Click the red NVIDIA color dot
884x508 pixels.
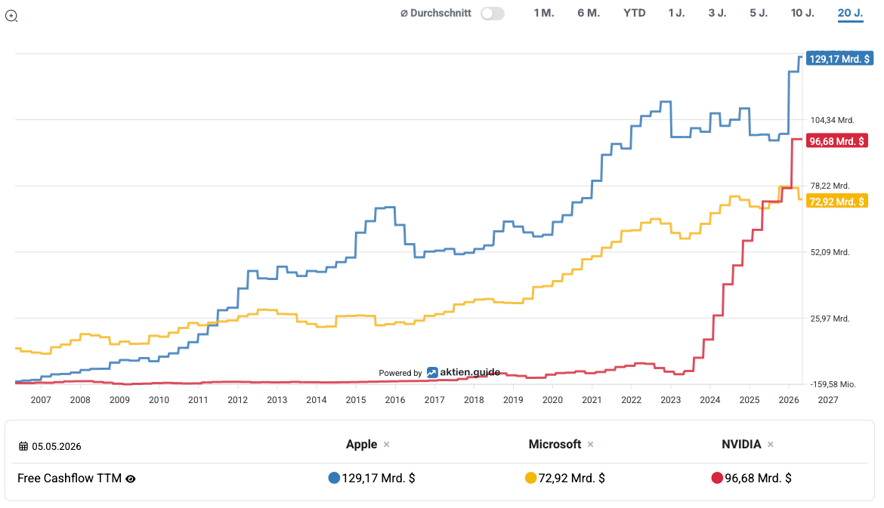717,478
